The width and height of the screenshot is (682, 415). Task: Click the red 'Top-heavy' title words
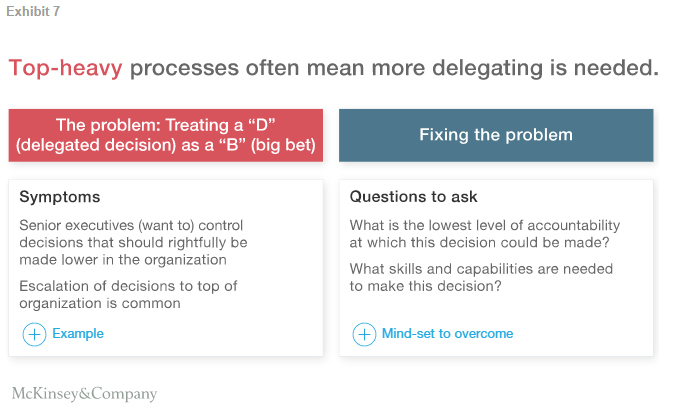(66, 68)
